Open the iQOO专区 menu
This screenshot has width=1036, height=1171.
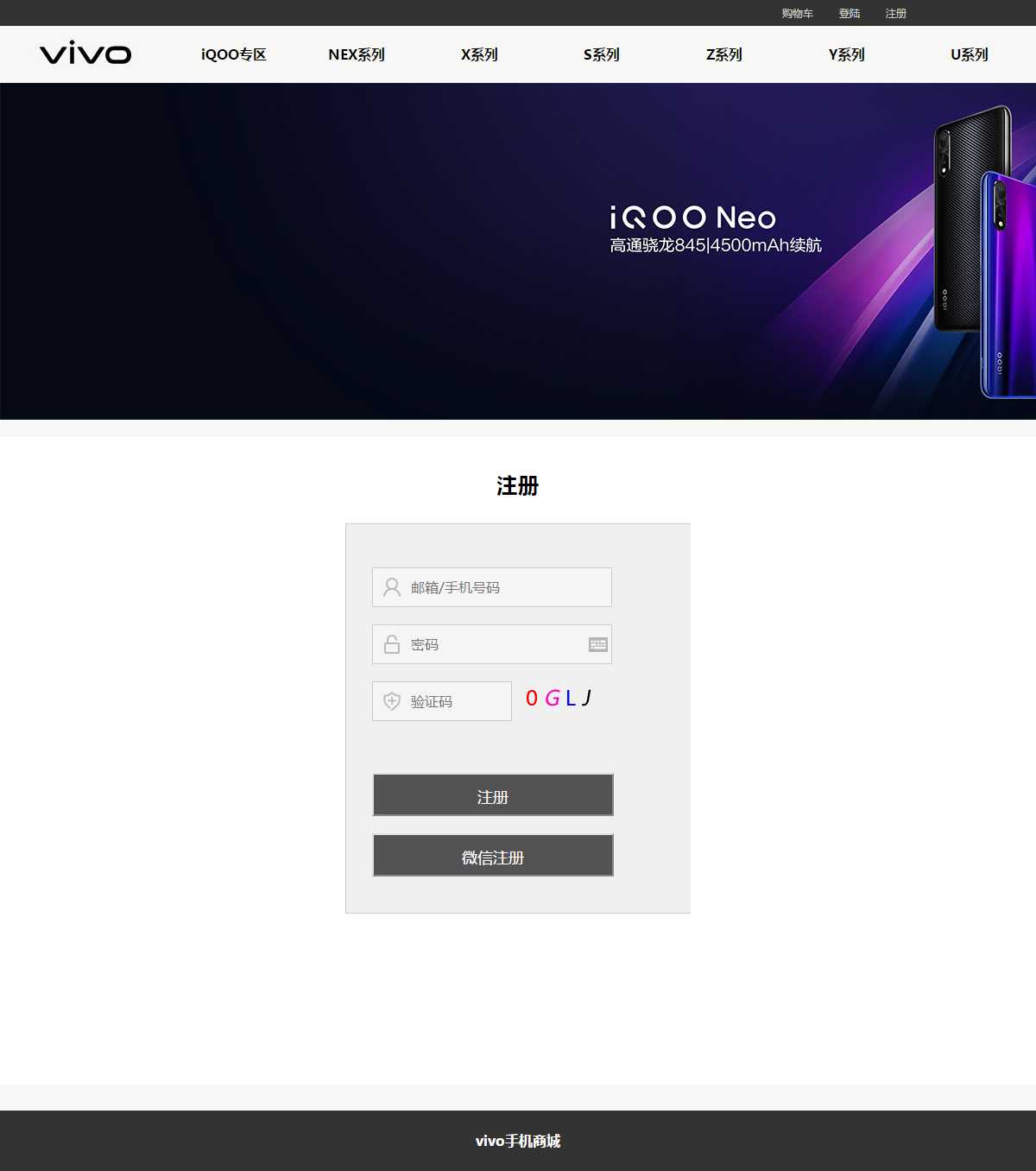pos(234,54)
